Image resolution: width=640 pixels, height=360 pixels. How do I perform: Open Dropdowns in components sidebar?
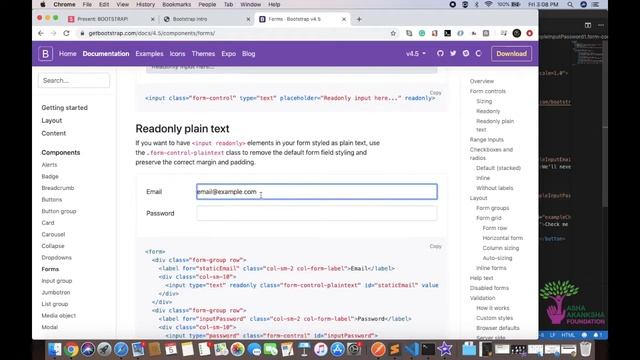[x=57, y=258]
